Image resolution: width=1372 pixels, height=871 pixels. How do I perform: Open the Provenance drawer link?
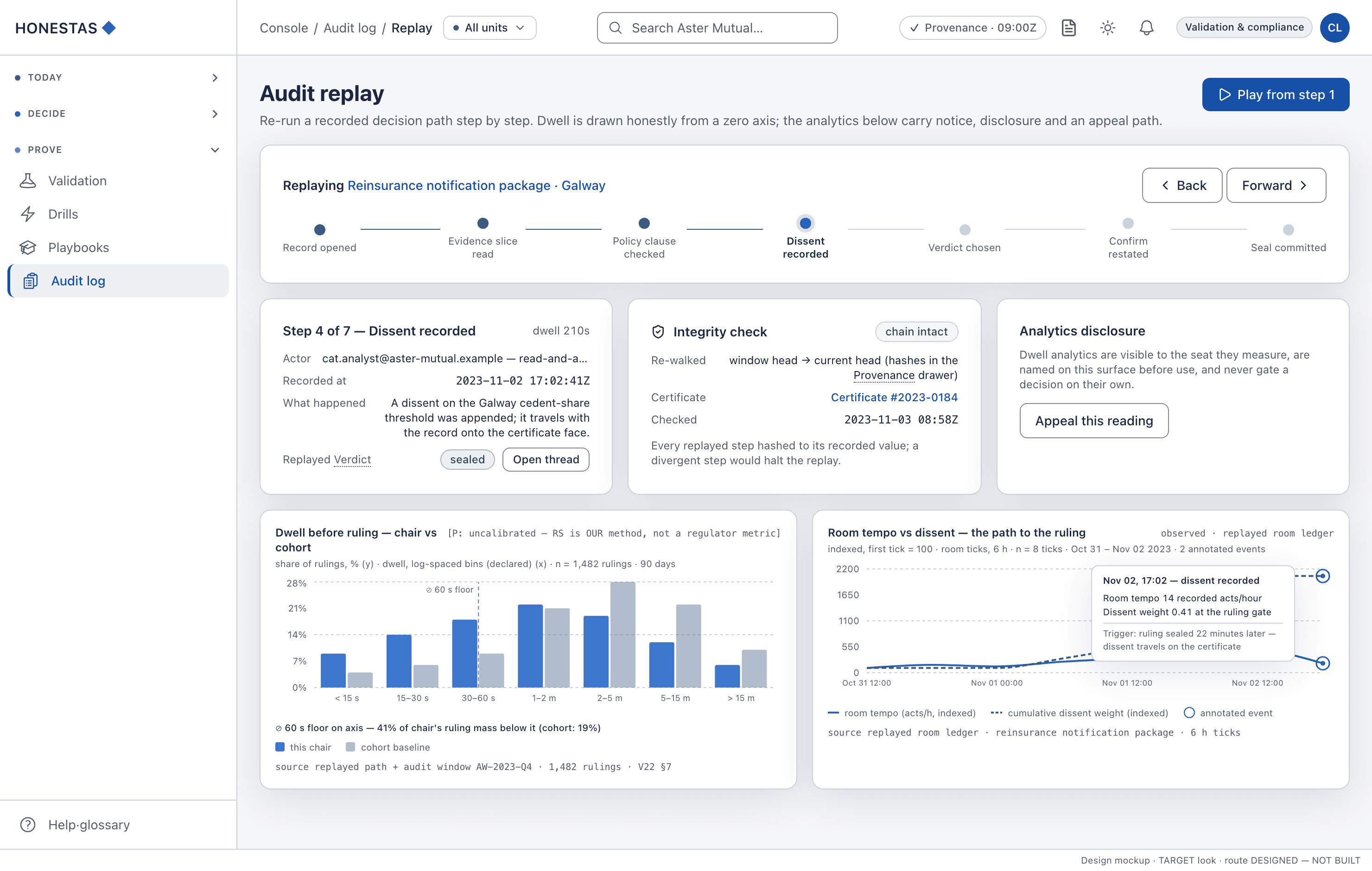click(x=884, y=375)
